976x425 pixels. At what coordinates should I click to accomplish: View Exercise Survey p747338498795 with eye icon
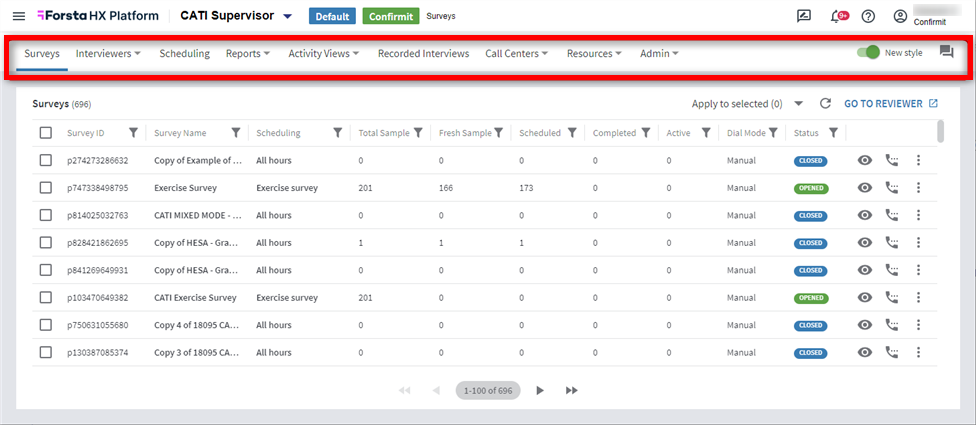click(865, 188)
